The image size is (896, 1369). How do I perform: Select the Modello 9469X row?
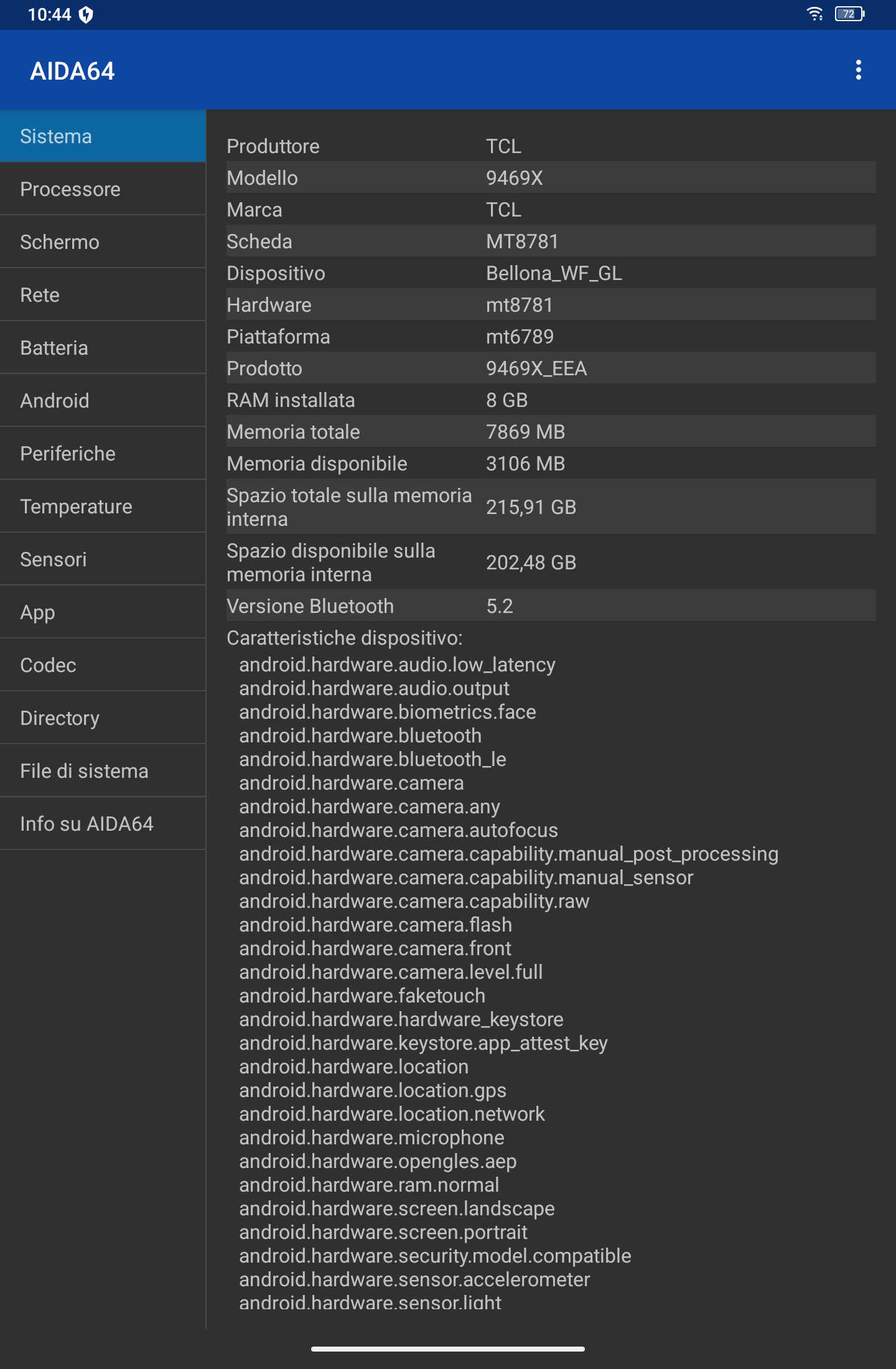(x=551, y=178)
